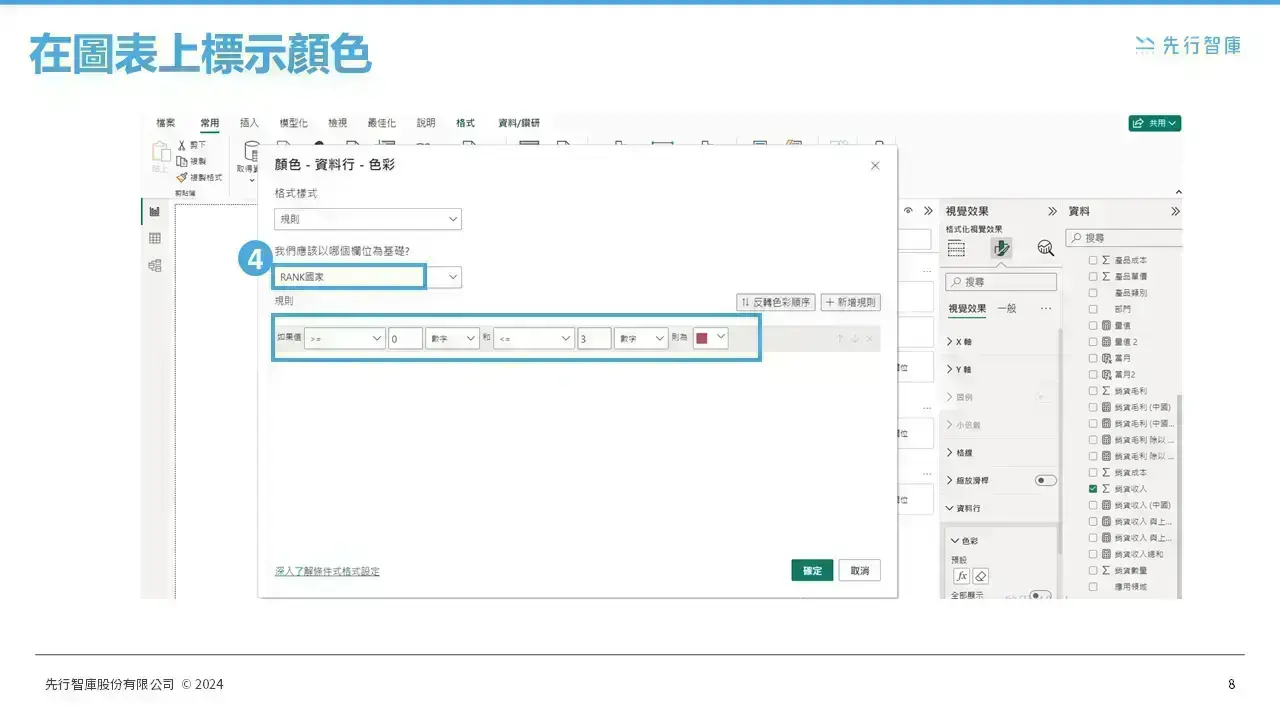Click the rule's minimum value field showing 0
Screen dimensions: 1280x720
click(x=405, y=339)
